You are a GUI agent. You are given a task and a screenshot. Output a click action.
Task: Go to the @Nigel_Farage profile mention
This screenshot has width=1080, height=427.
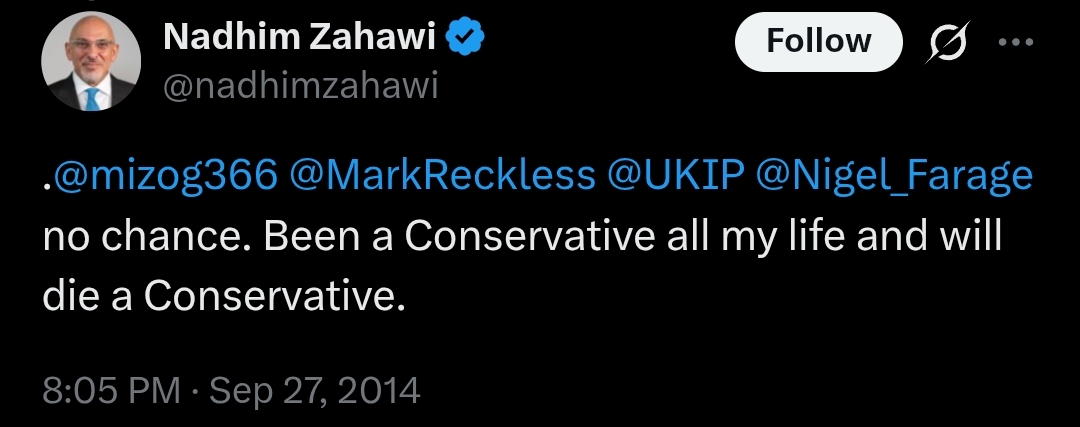click(895, 176)
